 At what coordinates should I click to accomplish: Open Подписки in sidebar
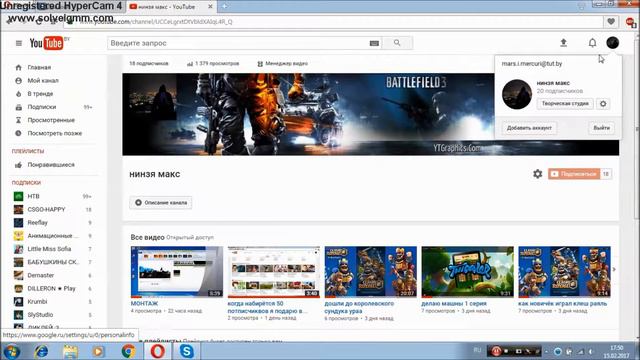pos(42,107)
